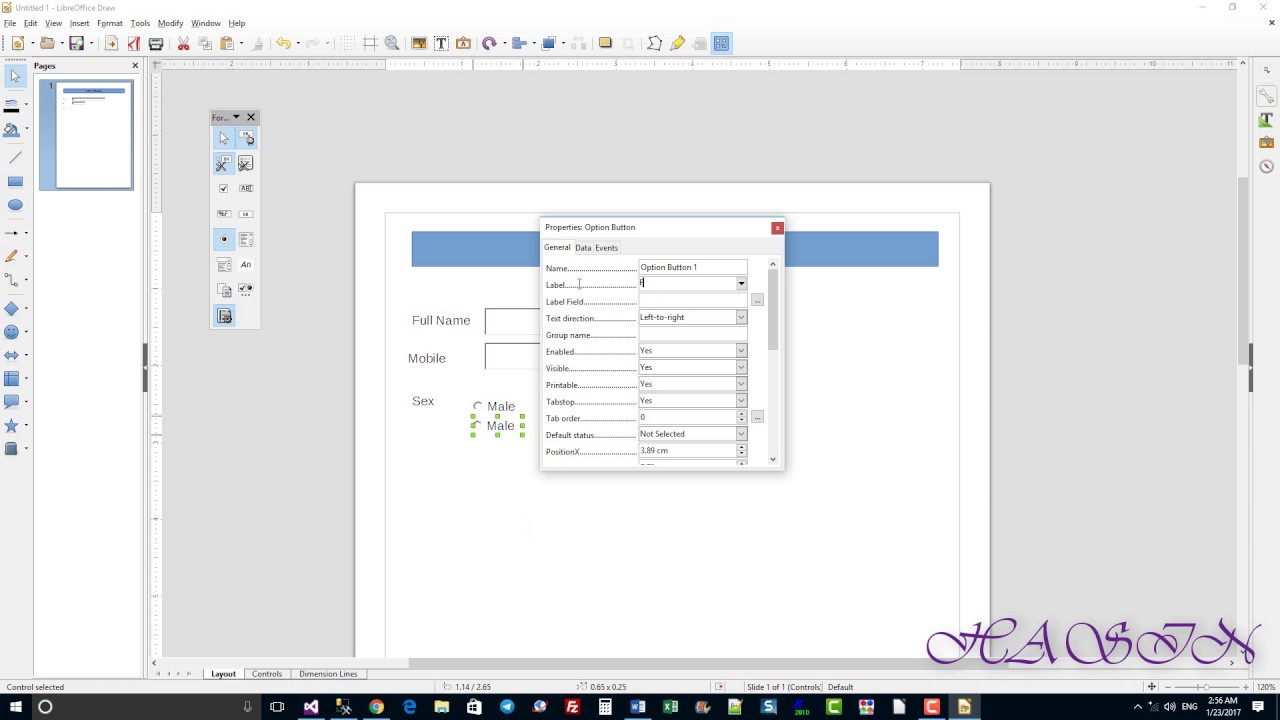Screen dimensions: 1280x720
Task: Toggle the Select tool in Form Controls
Action: [x=224, y=138]
